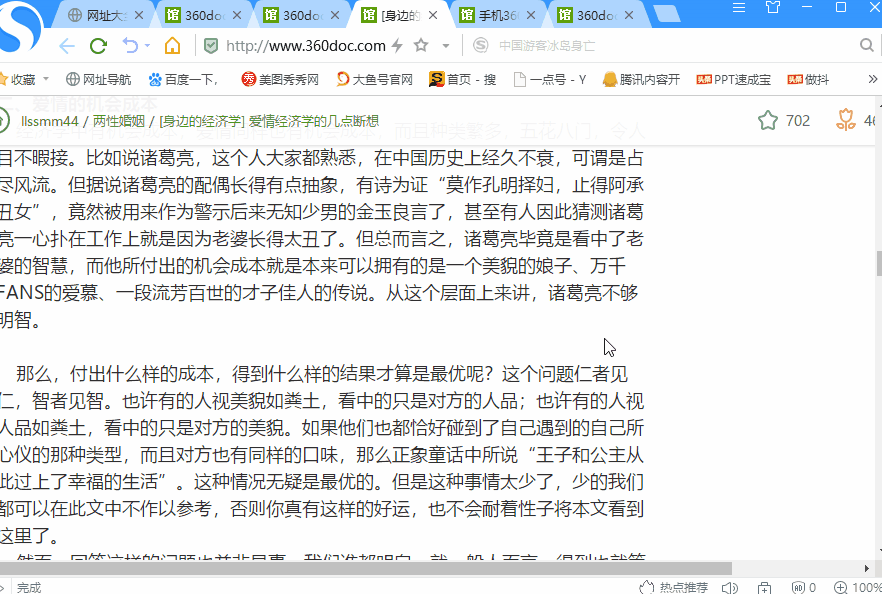Click the address bar URL www.360doc.com
Viewport: 882px width, 594px height.
pyautogui.click(x=305, y=46)
